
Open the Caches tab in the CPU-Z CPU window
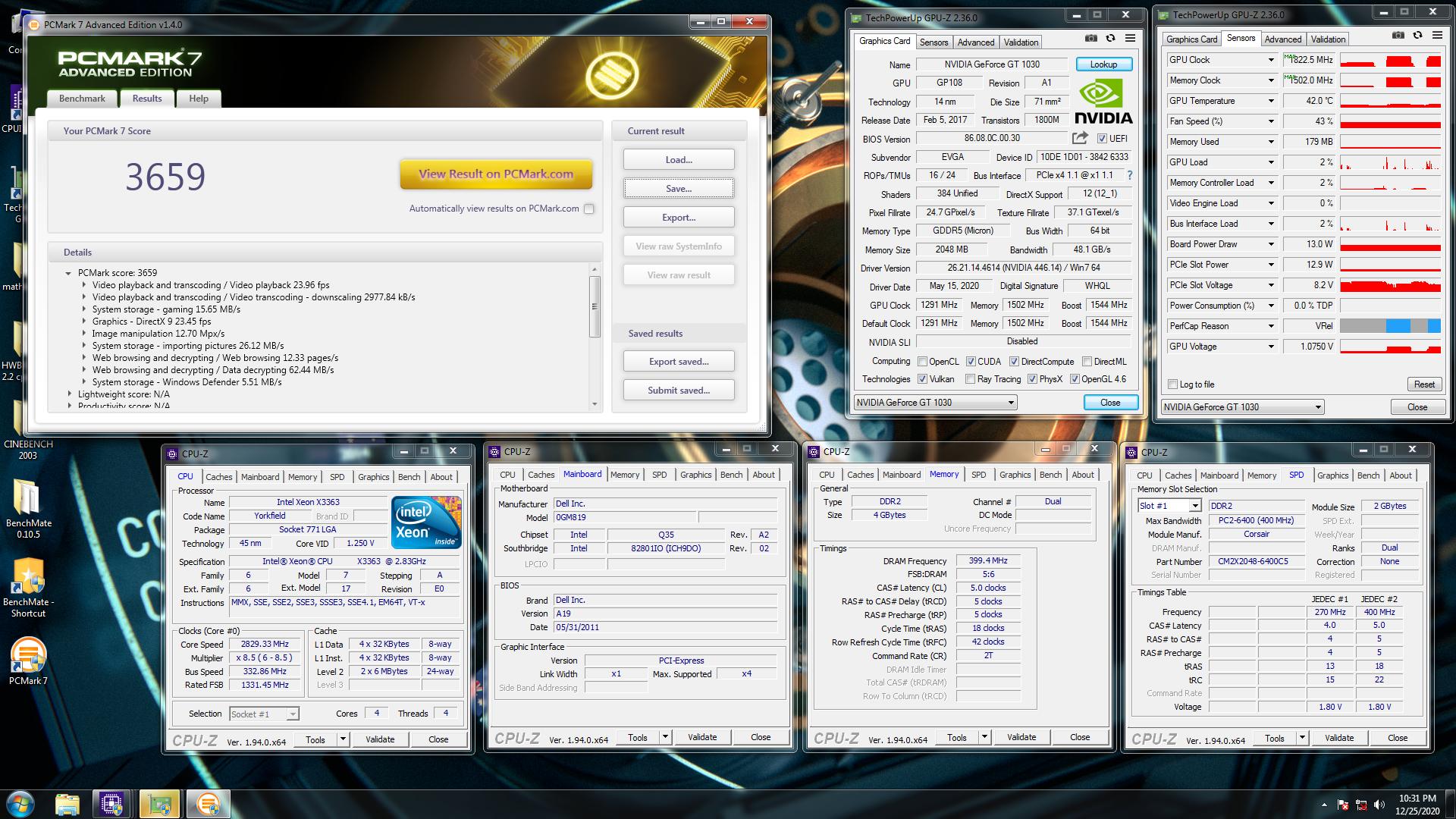click(218, 477)
